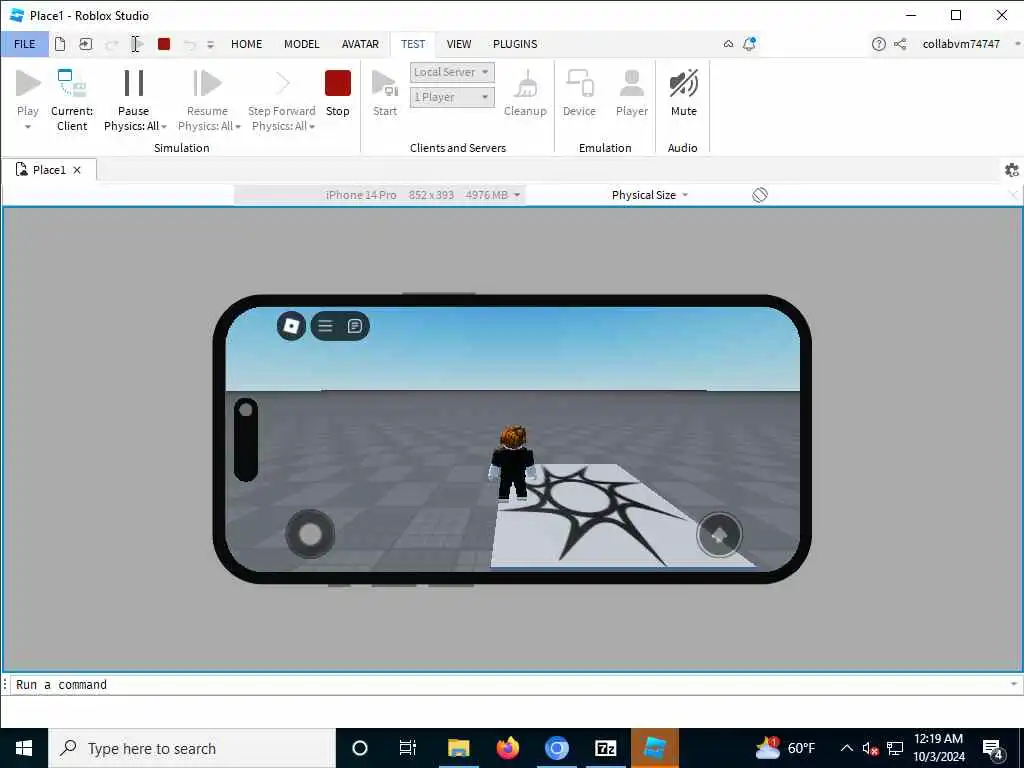
Task: Expand Step Forward Physics: All dropdown arrow
Action: [x=312, y=127]
